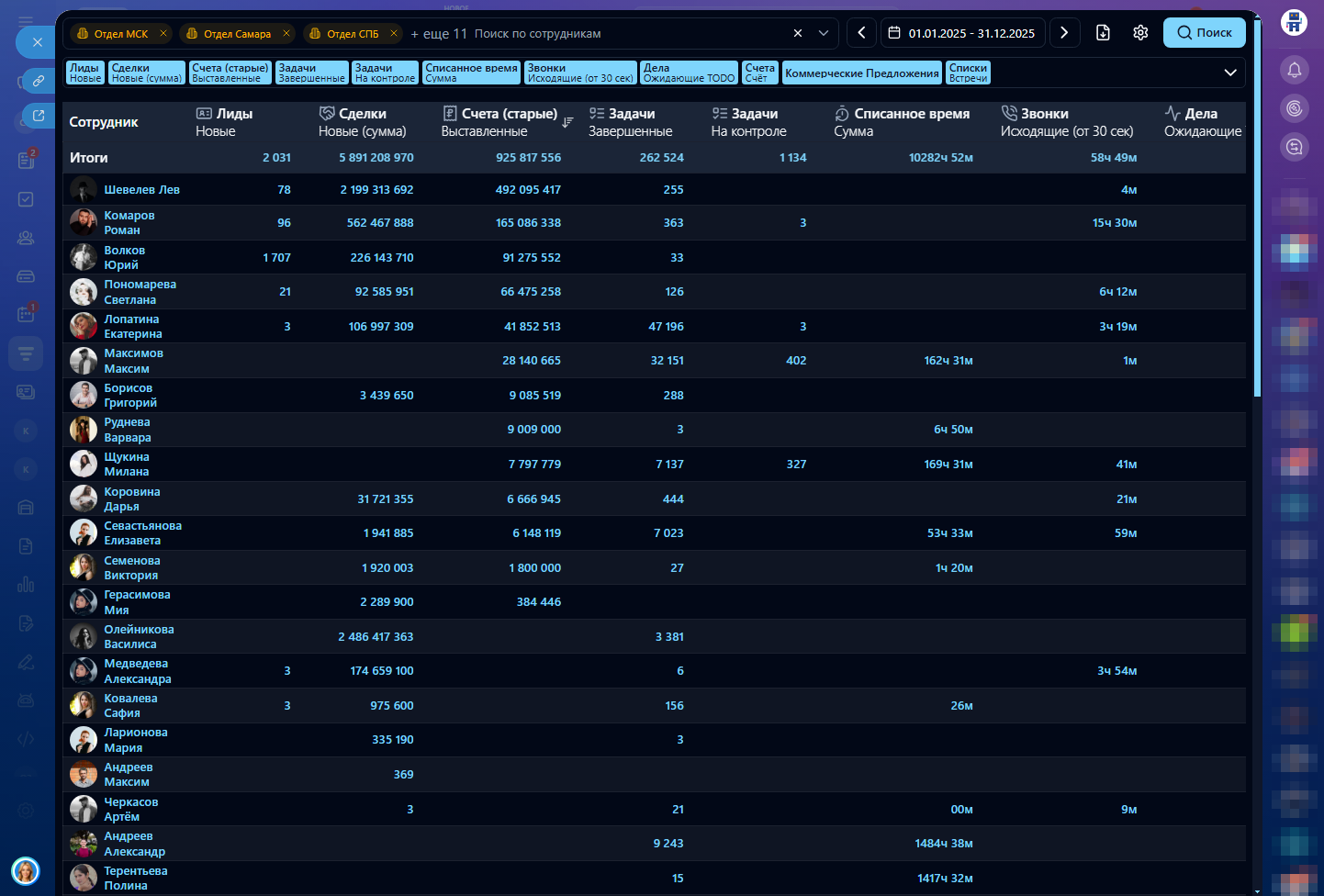Toggle the Списки Встречи metric chip
This screenshot has height=896, width=1324.
[968, 73]
